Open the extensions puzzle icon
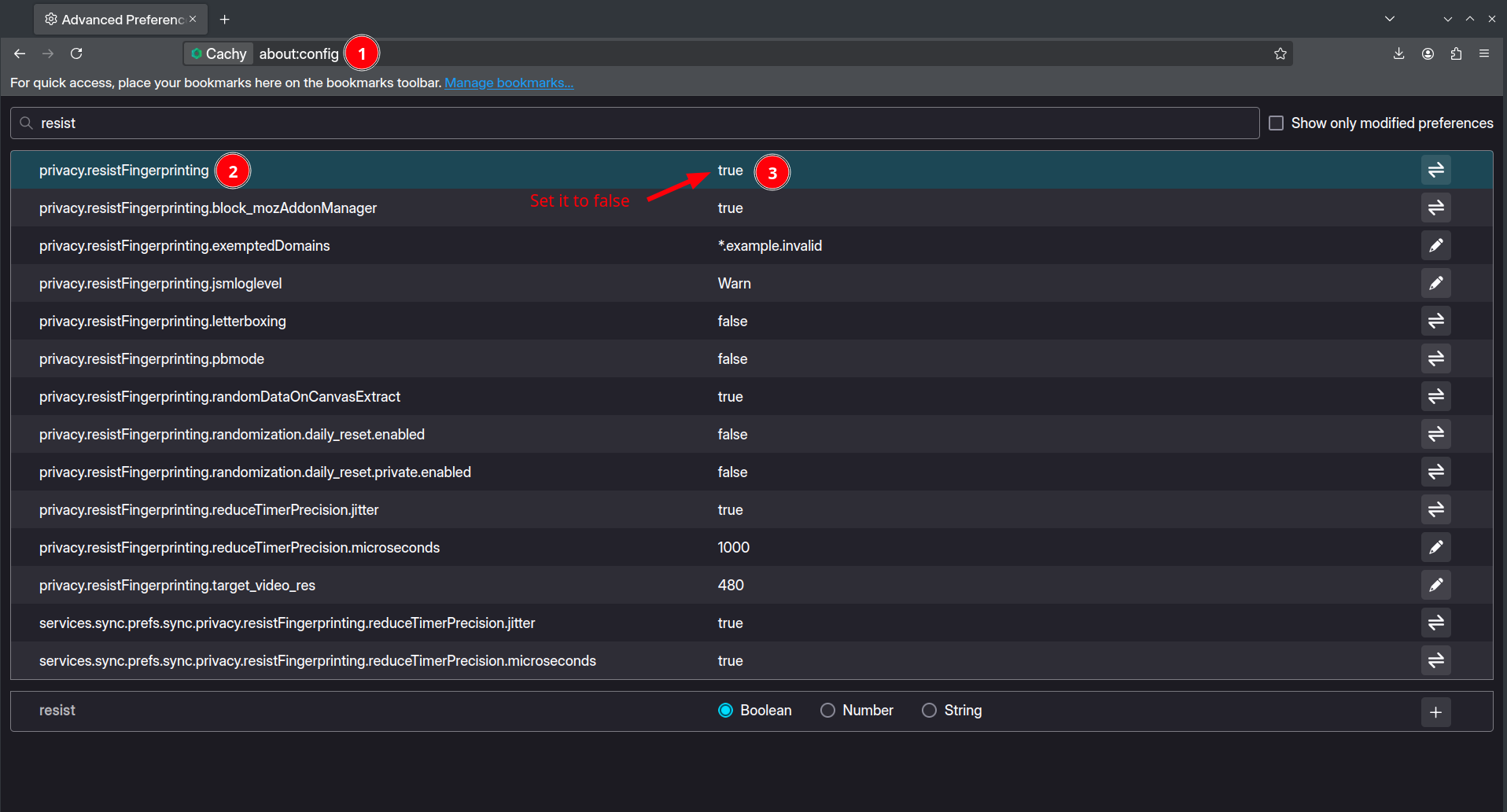 (x=1456, y=53)
